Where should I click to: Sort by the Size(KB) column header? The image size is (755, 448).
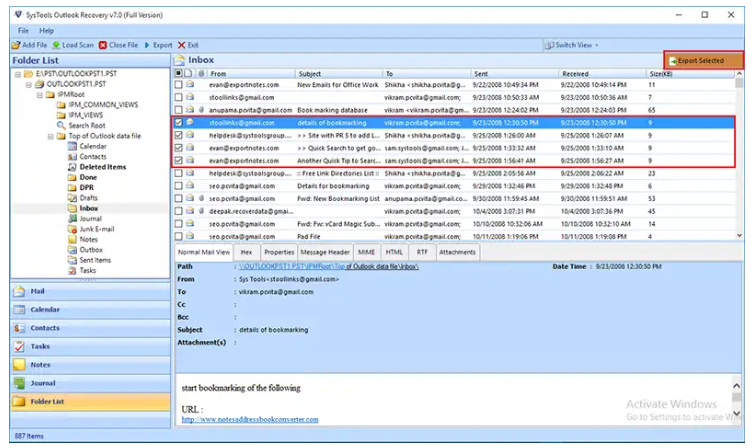point(690,74)
